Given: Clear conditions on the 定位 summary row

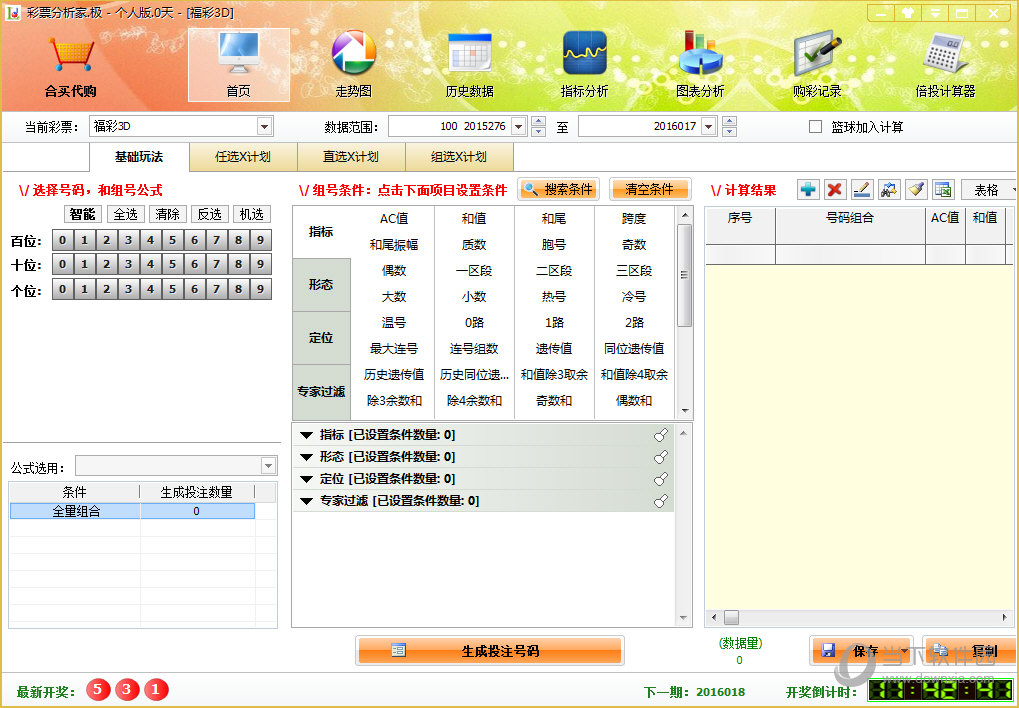Looking at the screenshot, I should click(x=661, y=479).
